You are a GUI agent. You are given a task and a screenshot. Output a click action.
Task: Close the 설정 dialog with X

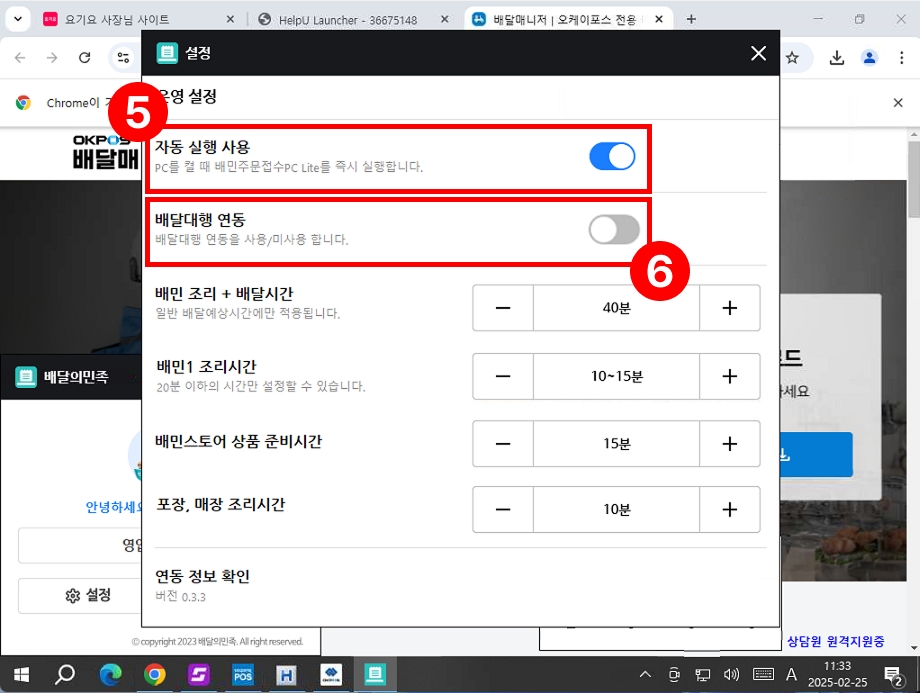click(758, 54)
